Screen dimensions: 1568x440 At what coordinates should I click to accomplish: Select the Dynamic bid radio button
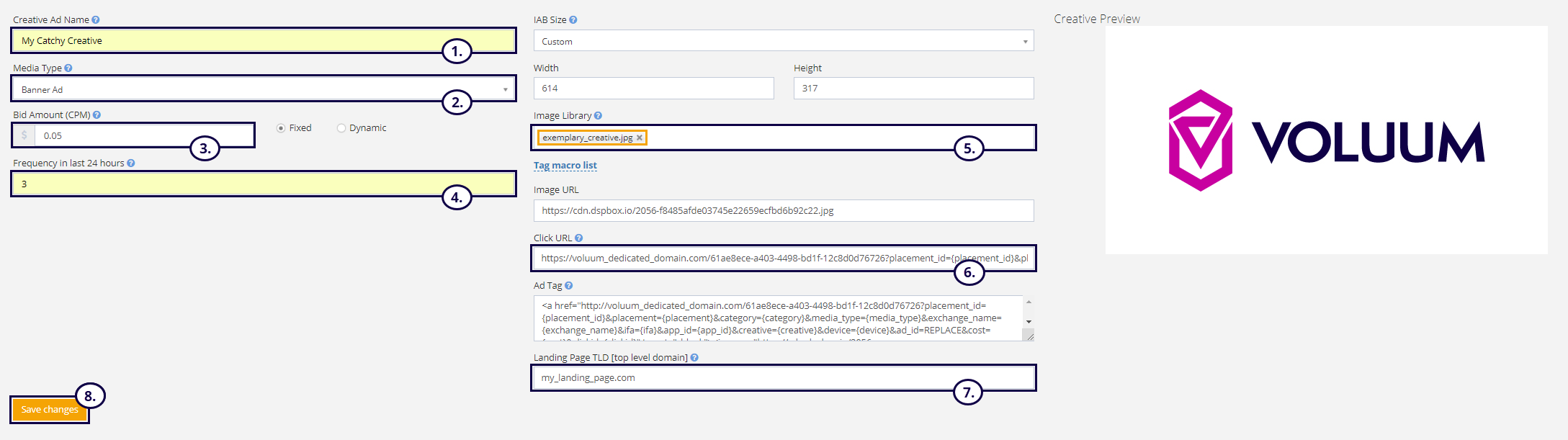(x=341, y=128)
